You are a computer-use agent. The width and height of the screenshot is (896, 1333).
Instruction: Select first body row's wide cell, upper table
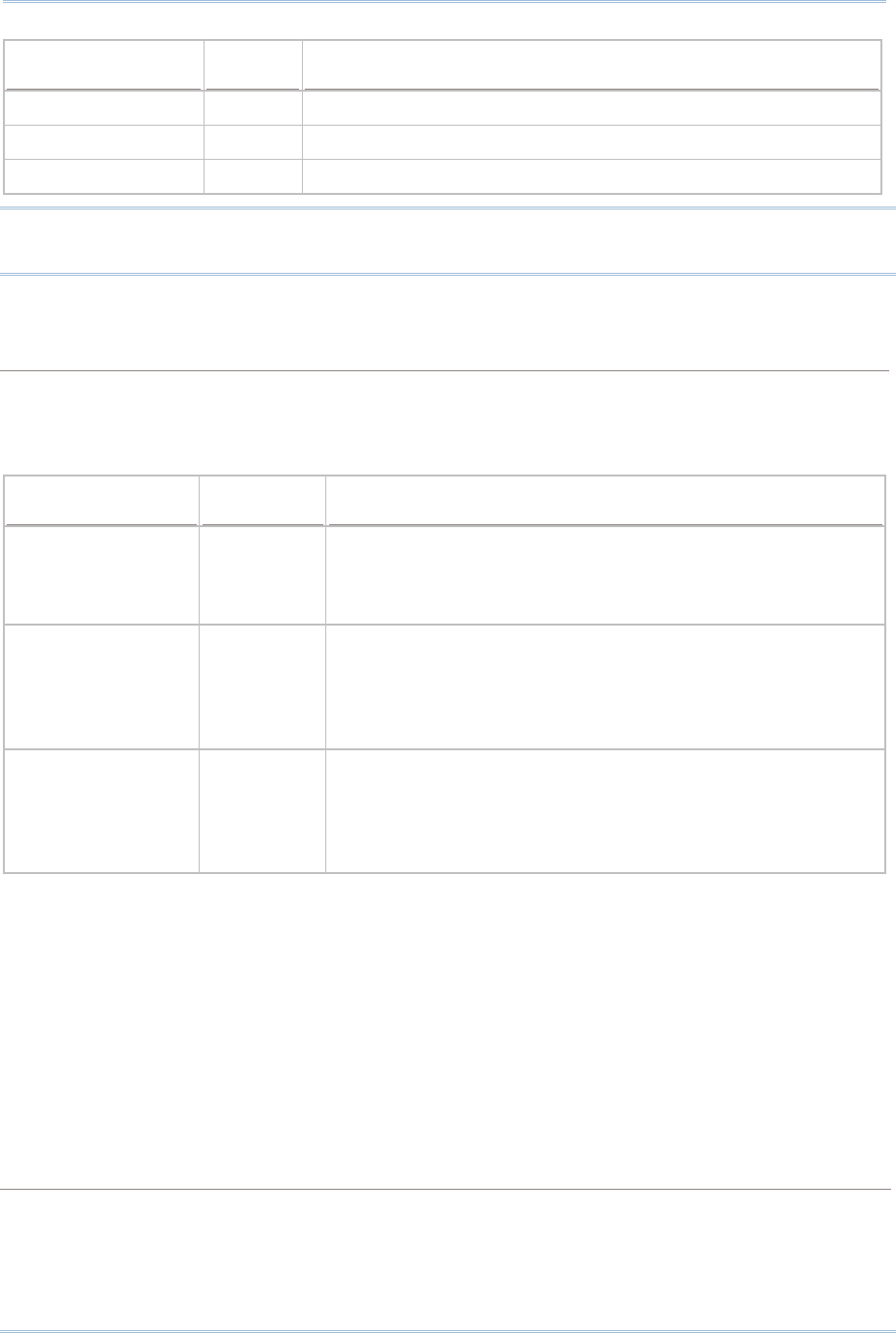(592, 107)
